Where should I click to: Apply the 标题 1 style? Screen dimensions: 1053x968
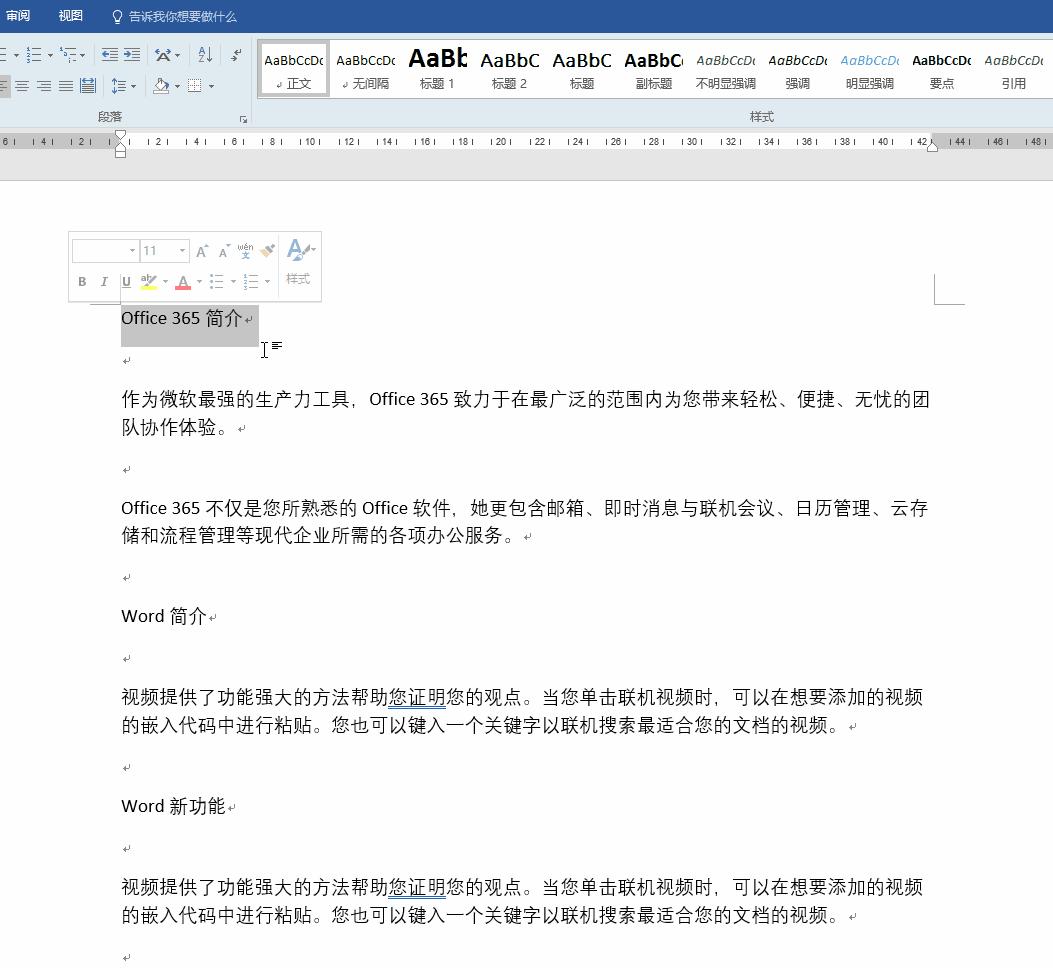point(437,68)
